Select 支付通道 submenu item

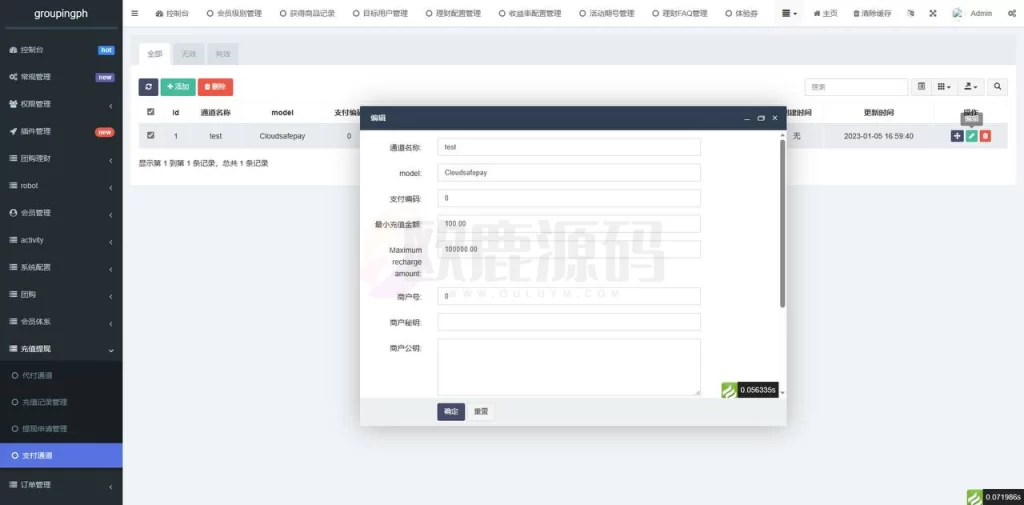point(61,455)
